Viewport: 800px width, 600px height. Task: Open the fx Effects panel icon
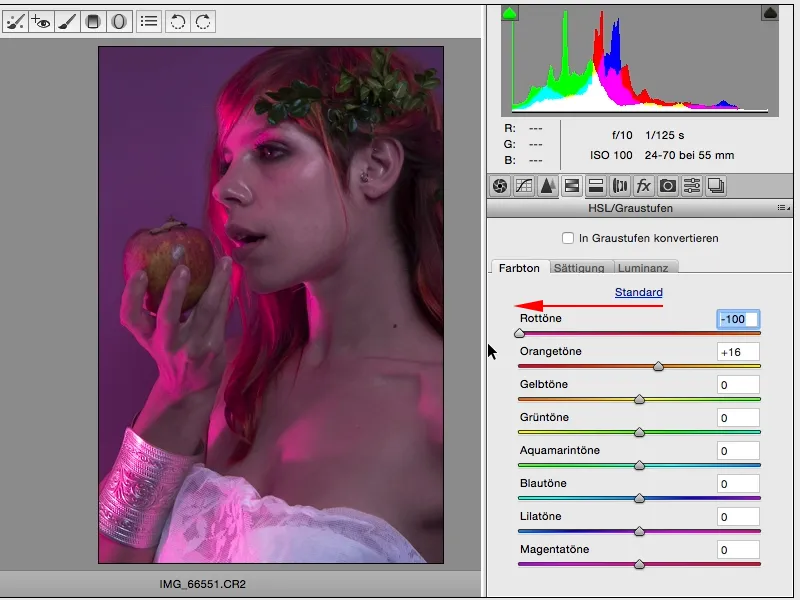point(644,186)
